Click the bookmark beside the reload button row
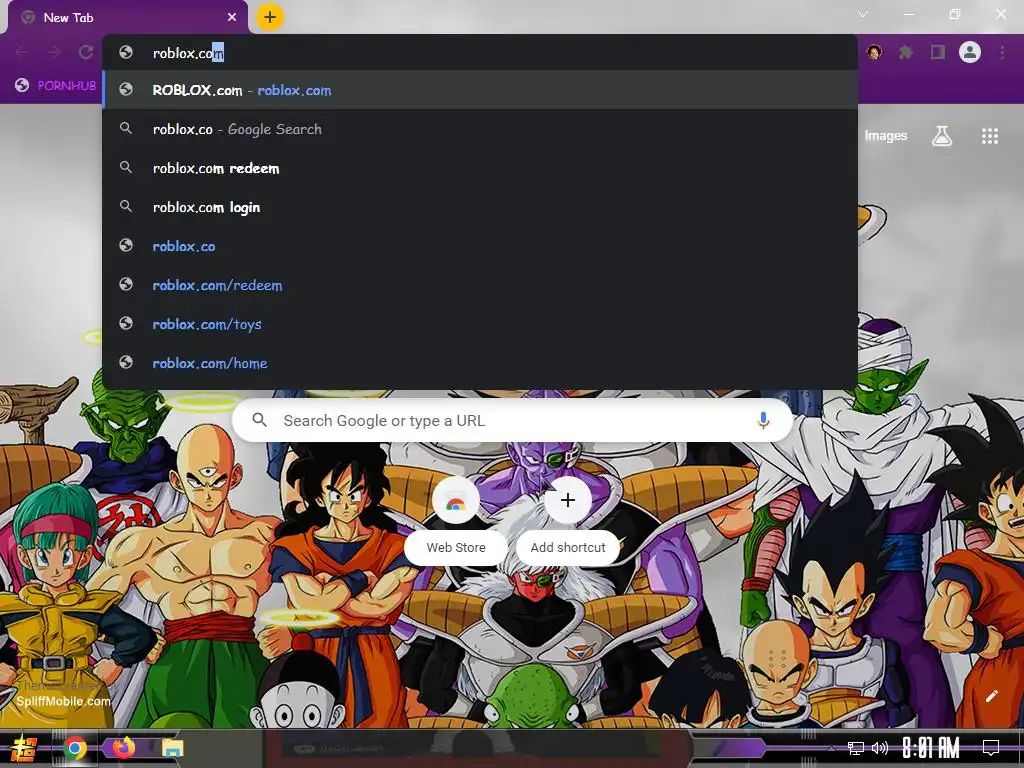Screen dimensions: 1024x768 pos(56,85)
